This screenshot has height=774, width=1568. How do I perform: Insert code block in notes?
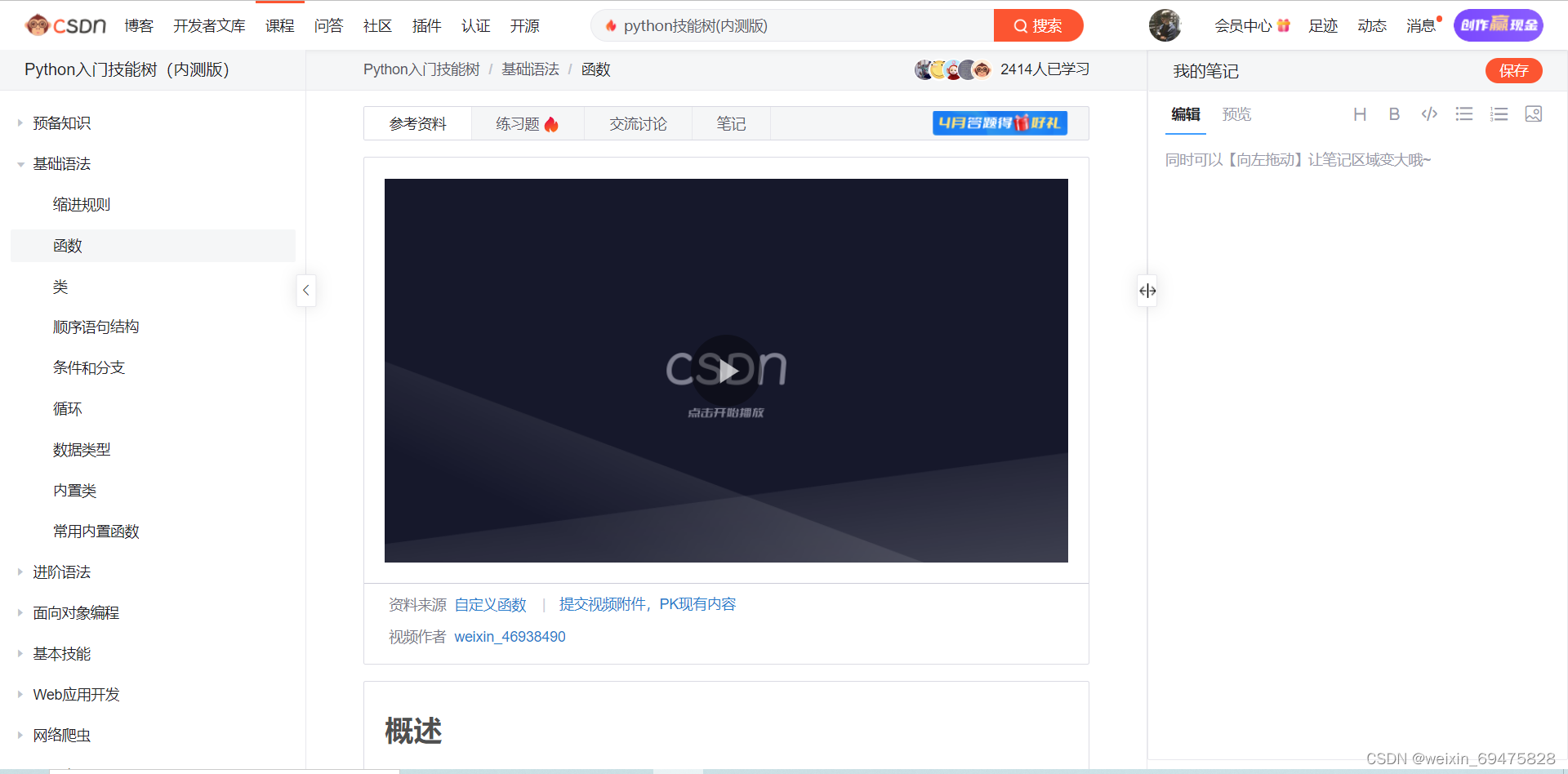click(1429, 114)
